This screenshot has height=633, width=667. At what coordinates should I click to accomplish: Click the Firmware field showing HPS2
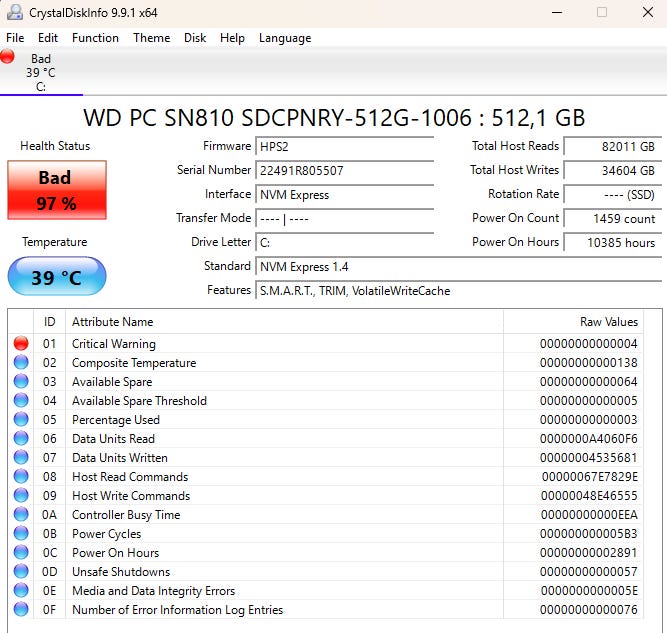(344, 146)
